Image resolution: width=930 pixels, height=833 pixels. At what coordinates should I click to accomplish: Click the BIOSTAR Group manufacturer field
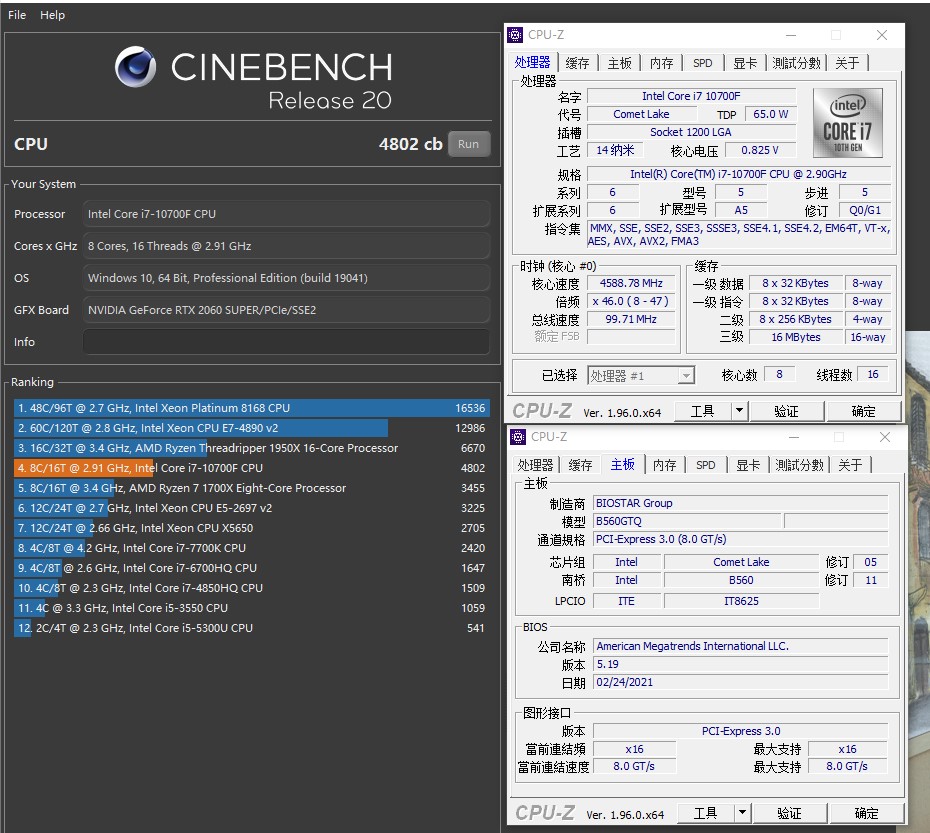click(740, 503)
